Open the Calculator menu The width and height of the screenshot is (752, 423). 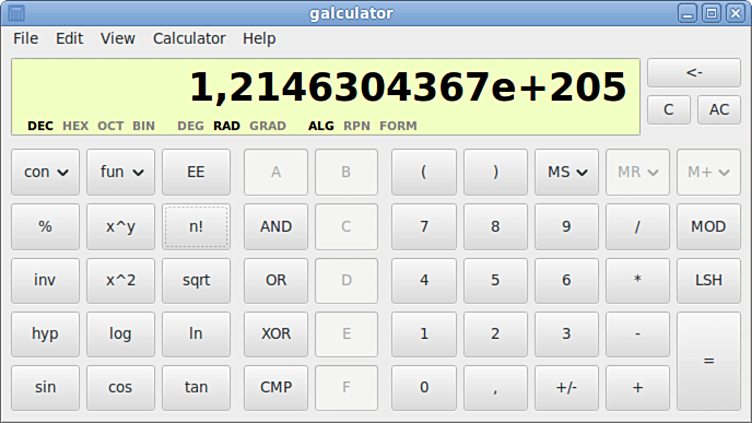189,38
